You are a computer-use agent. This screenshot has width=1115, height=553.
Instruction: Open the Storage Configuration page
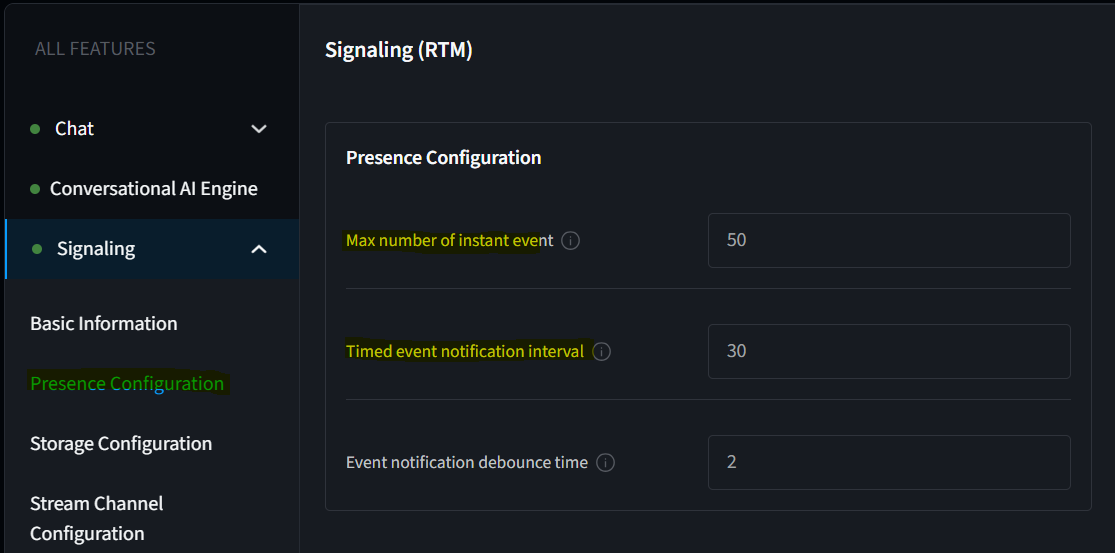coord(121,444)
